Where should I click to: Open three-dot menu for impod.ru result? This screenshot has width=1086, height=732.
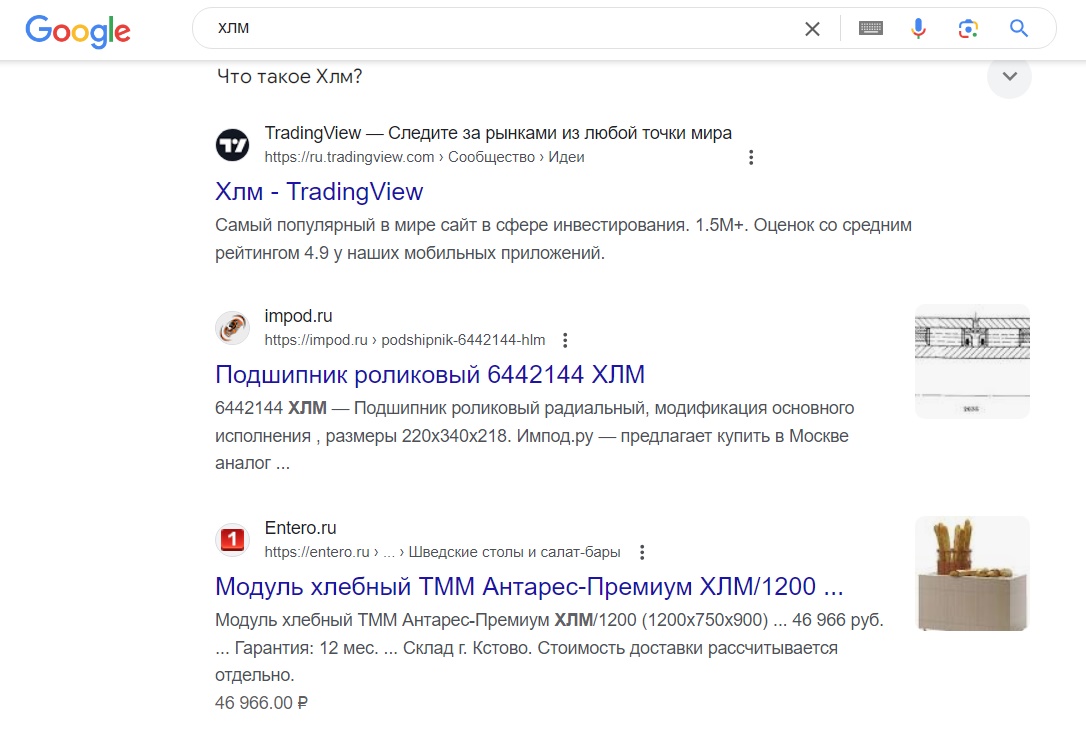point(565,340)
